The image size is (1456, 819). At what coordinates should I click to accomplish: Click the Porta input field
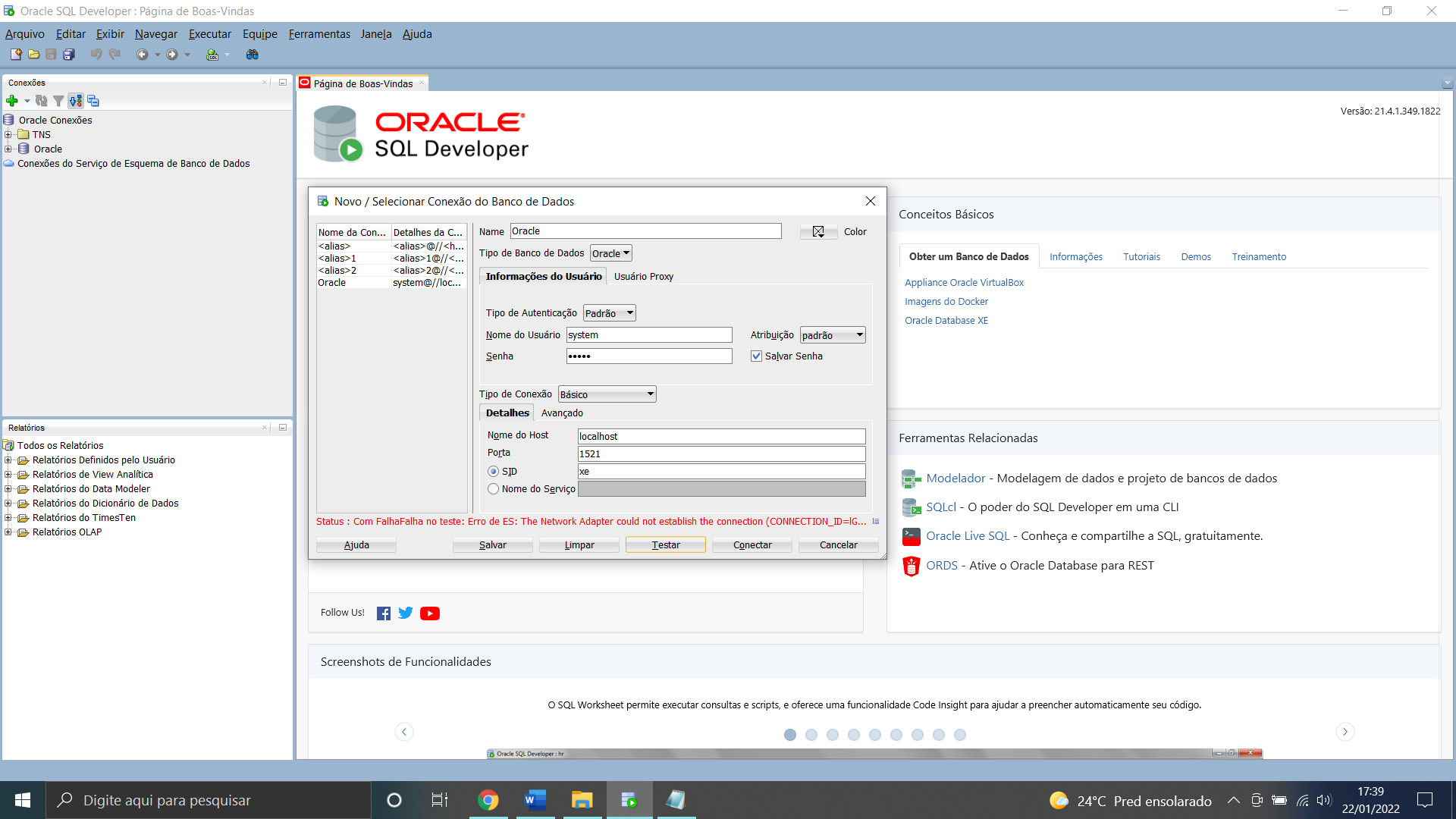click(x=721, y=454)
